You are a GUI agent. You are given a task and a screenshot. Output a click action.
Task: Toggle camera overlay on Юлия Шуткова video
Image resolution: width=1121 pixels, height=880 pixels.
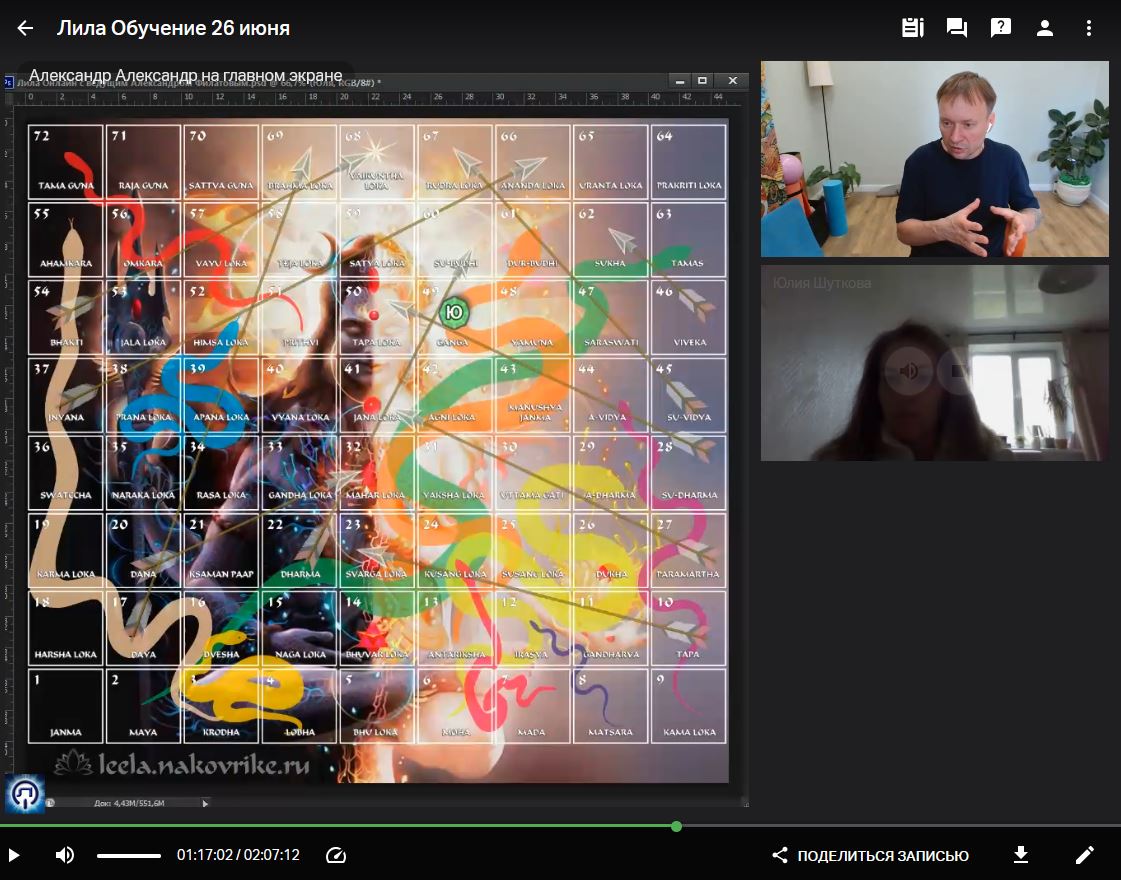958,371
